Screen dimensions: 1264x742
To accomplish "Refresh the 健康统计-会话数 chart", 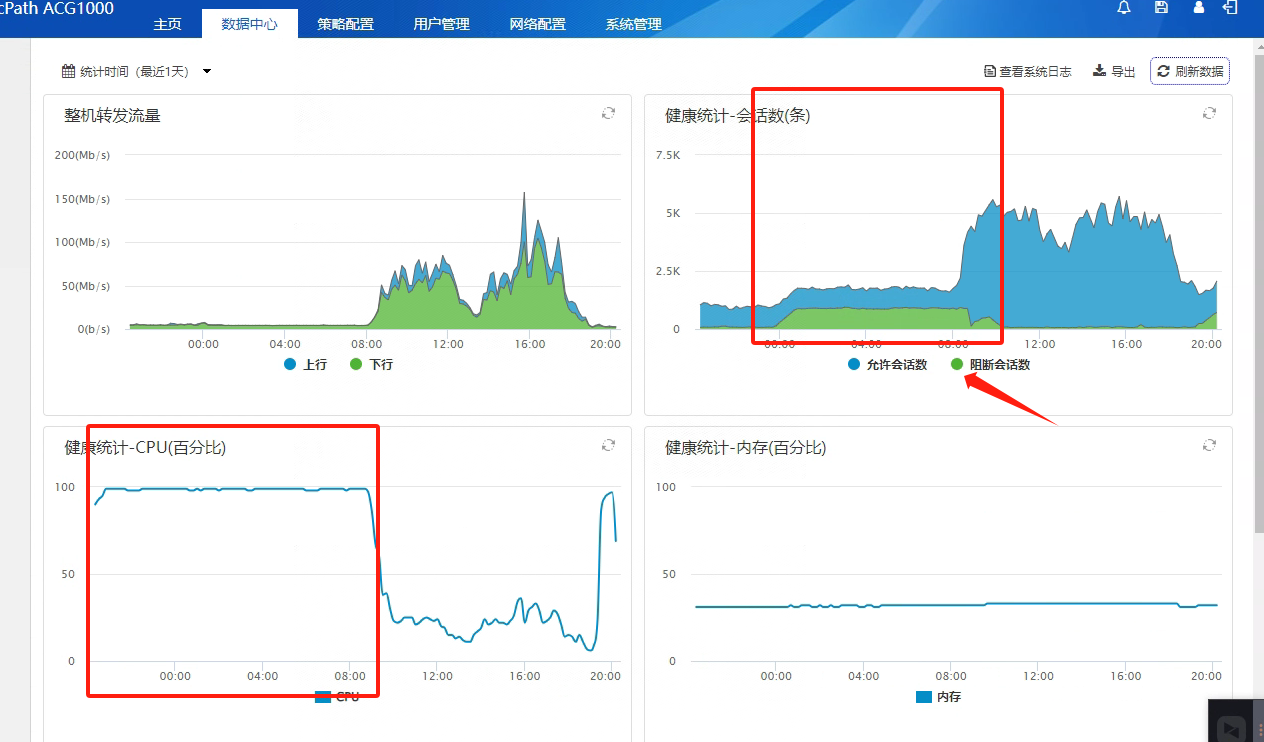I will tap(1209, 113).
